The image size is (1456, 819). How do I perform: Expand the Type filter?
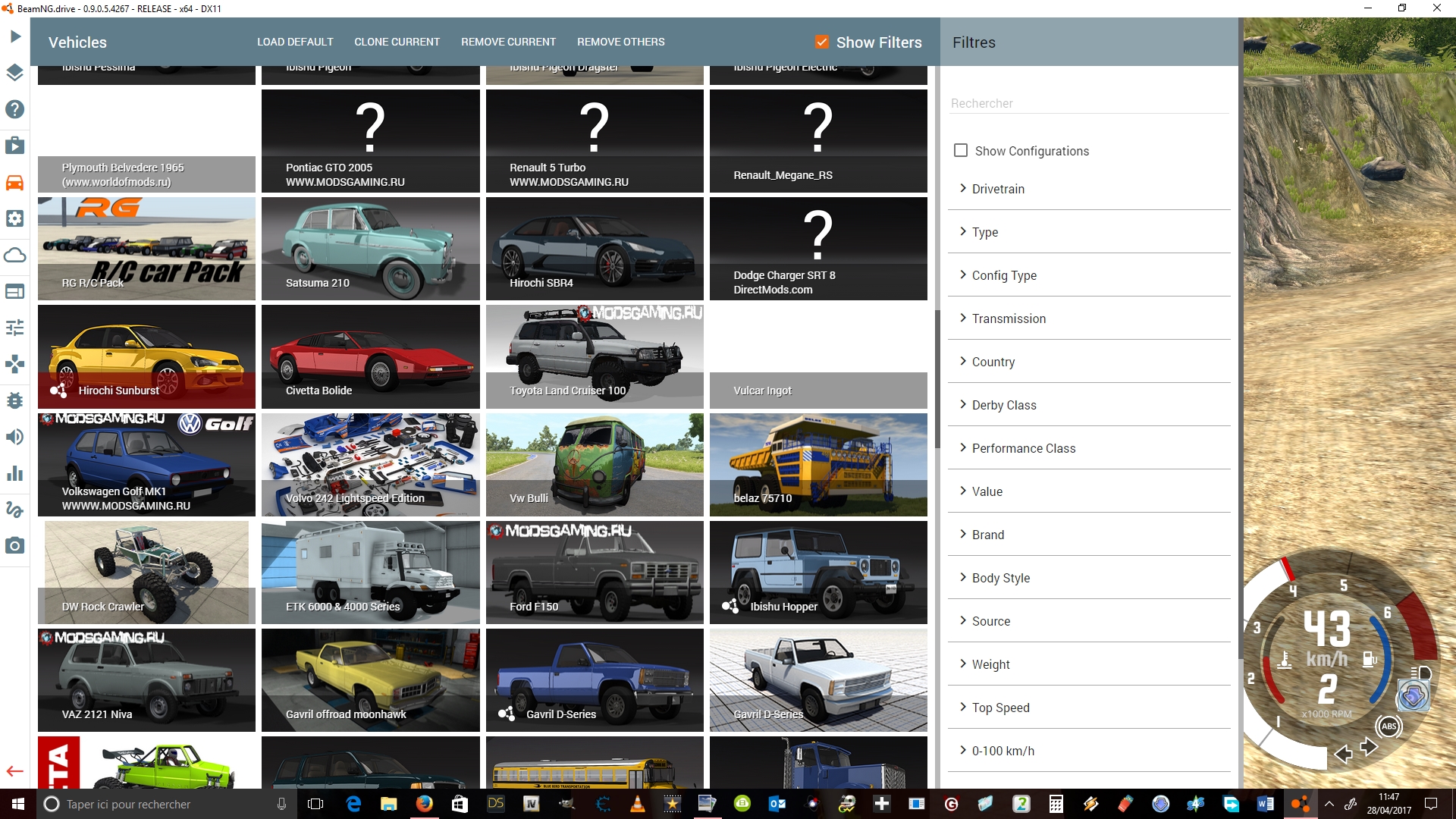point(1089,232)
